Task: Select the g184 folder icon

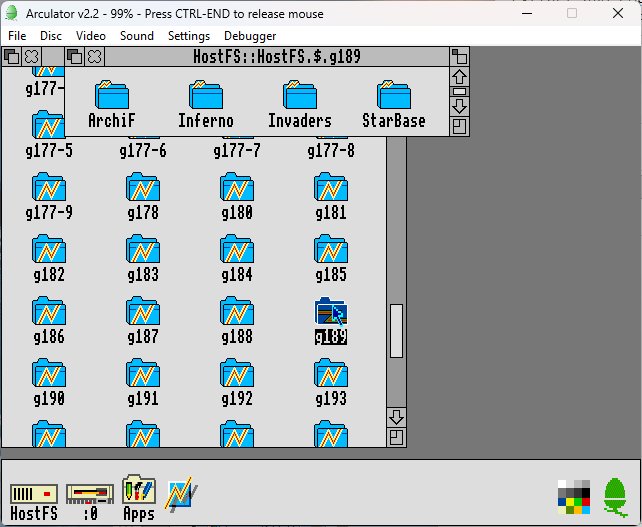Action: coord(237,249)
